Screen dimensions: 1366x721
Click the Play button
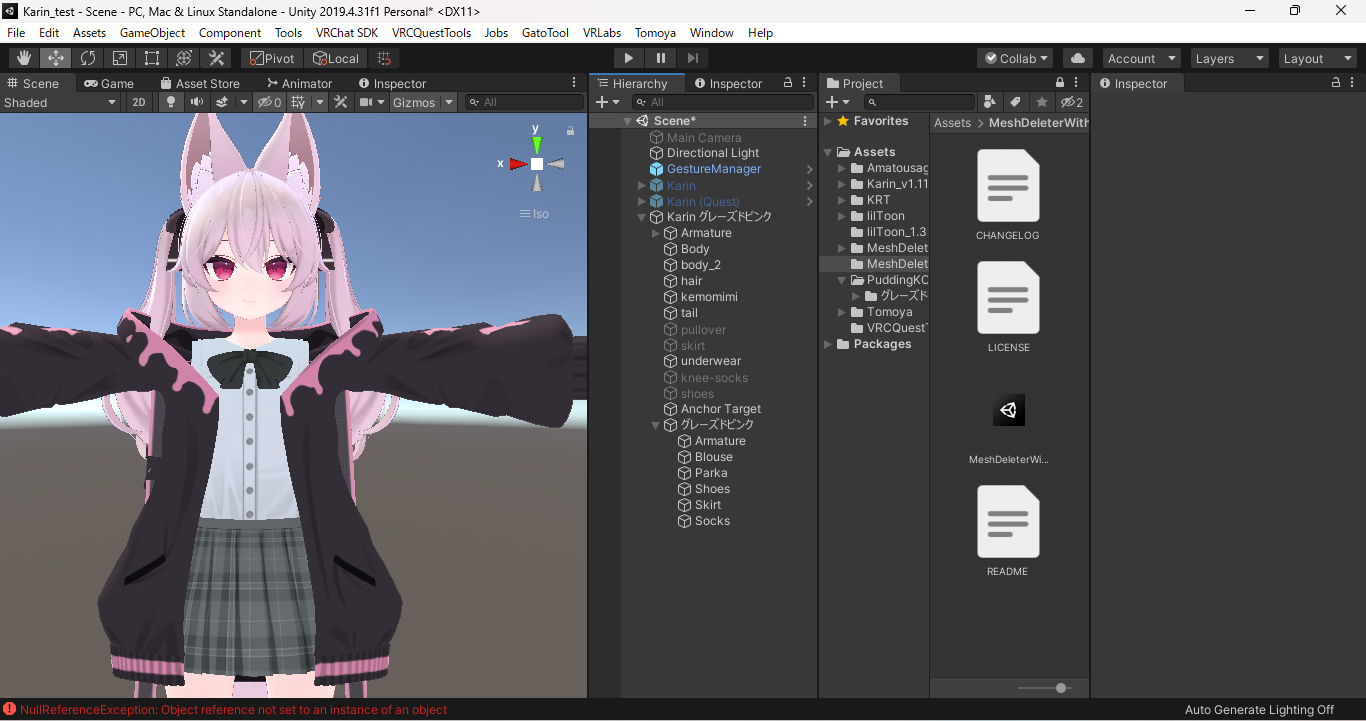(629, 58)
